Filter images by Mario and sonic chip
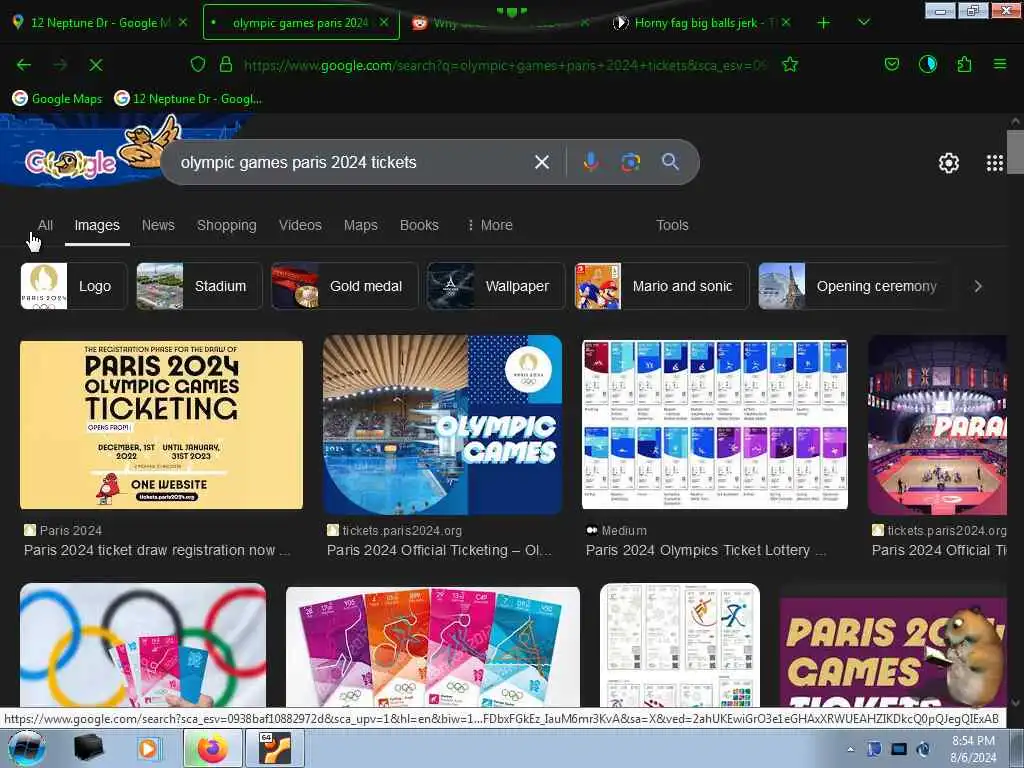Image resolution: width=1024 pixels, height=768 pixels. click(662, 286)
